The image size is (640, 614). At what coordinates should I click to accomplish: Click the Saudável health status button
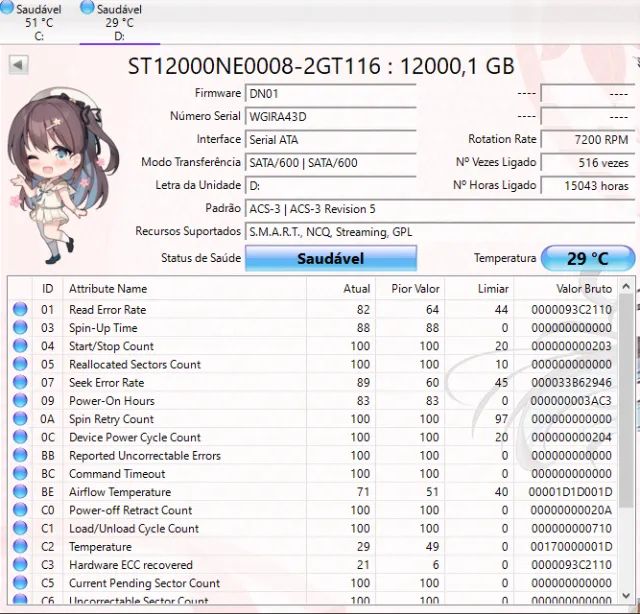331,258
